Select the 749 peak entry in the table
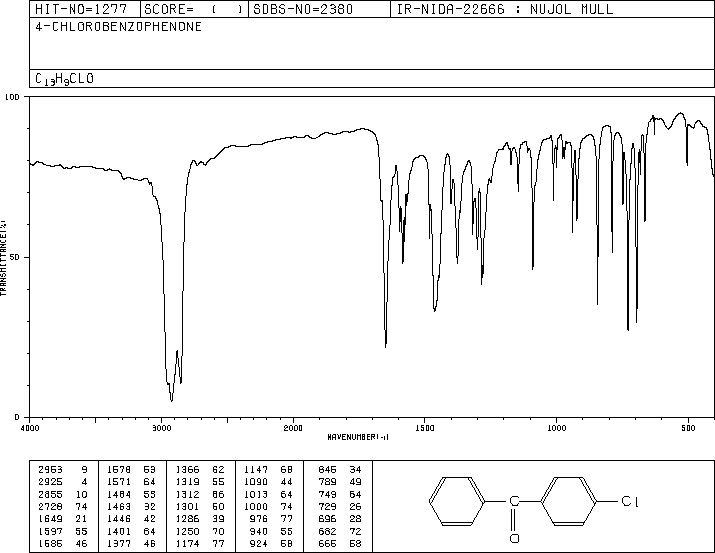 [x=340, y=494]
